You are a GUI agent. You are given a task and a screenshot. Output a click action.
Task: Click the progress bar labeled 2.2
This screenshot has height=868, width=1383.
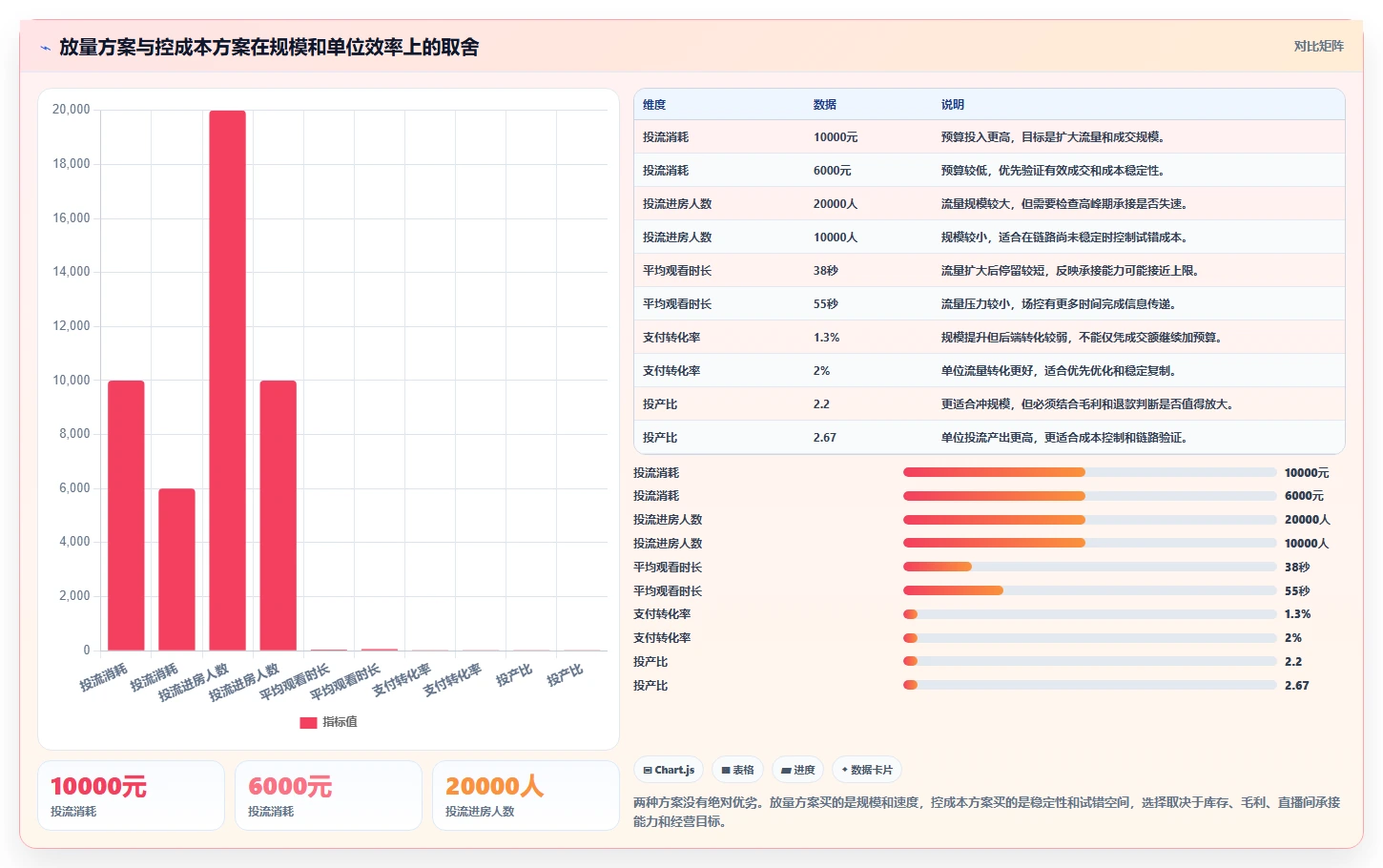[x=1089, y=661]
